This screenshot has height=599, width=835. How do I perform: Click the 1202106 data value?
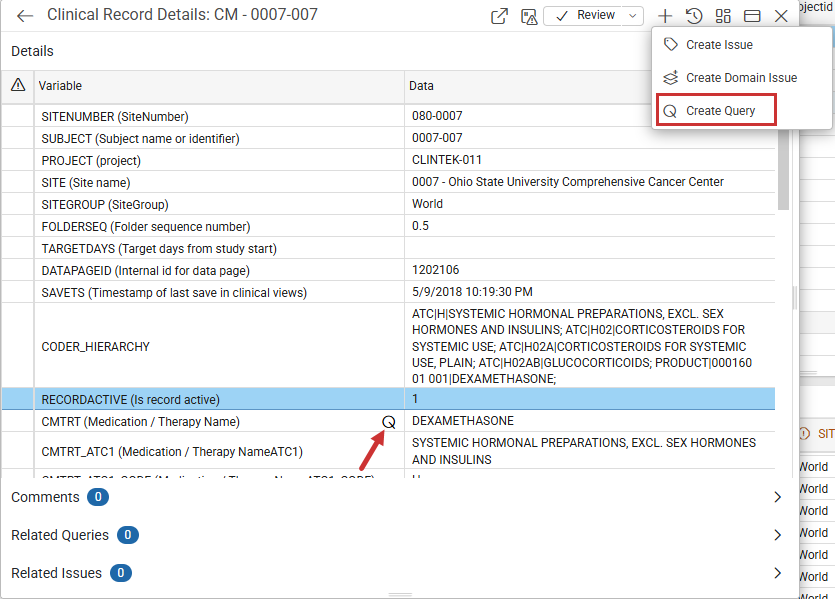click(x=436, y=269)
